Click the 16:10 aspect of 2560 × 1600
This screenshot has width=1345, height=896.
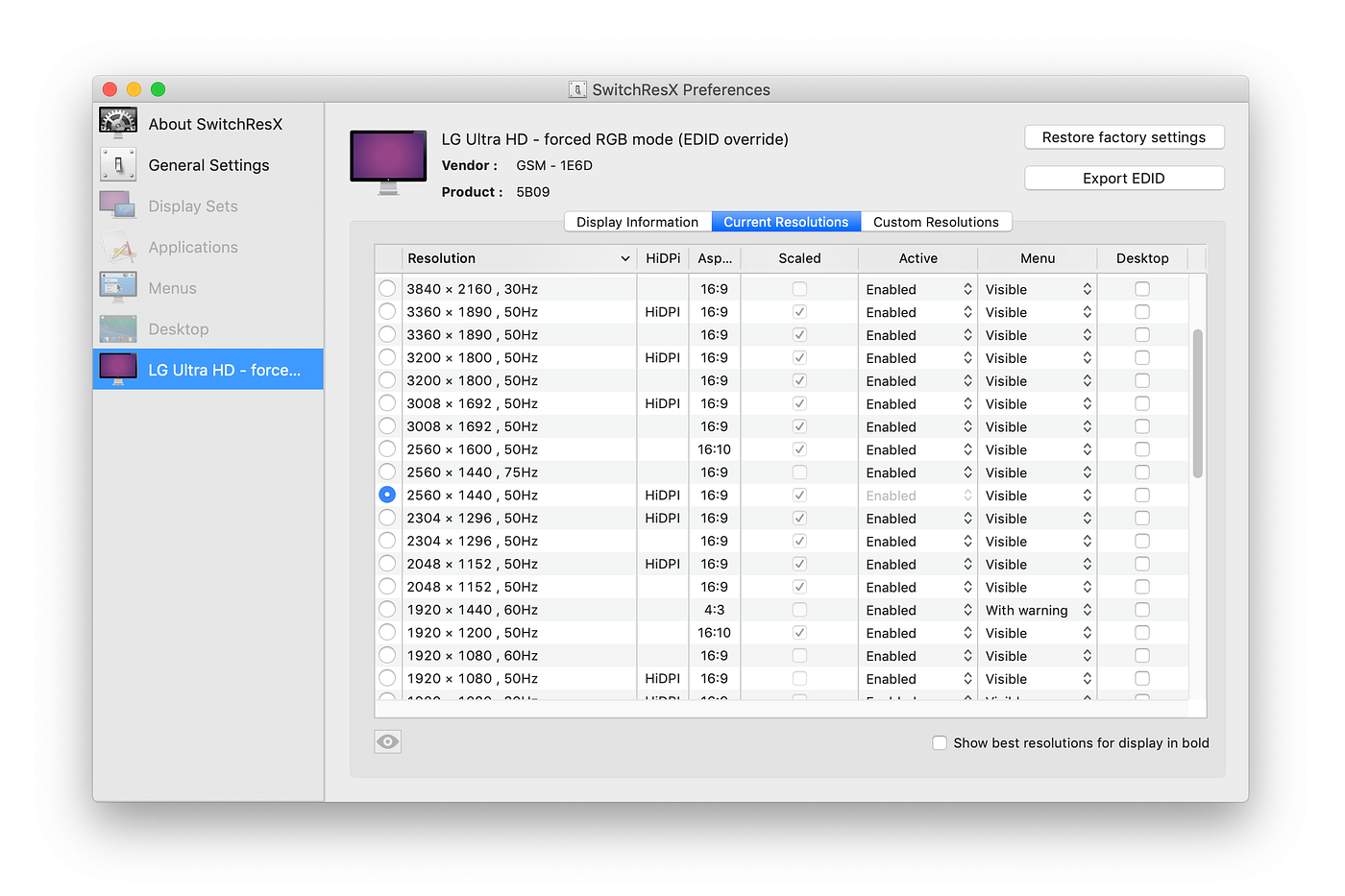point(715,449)
